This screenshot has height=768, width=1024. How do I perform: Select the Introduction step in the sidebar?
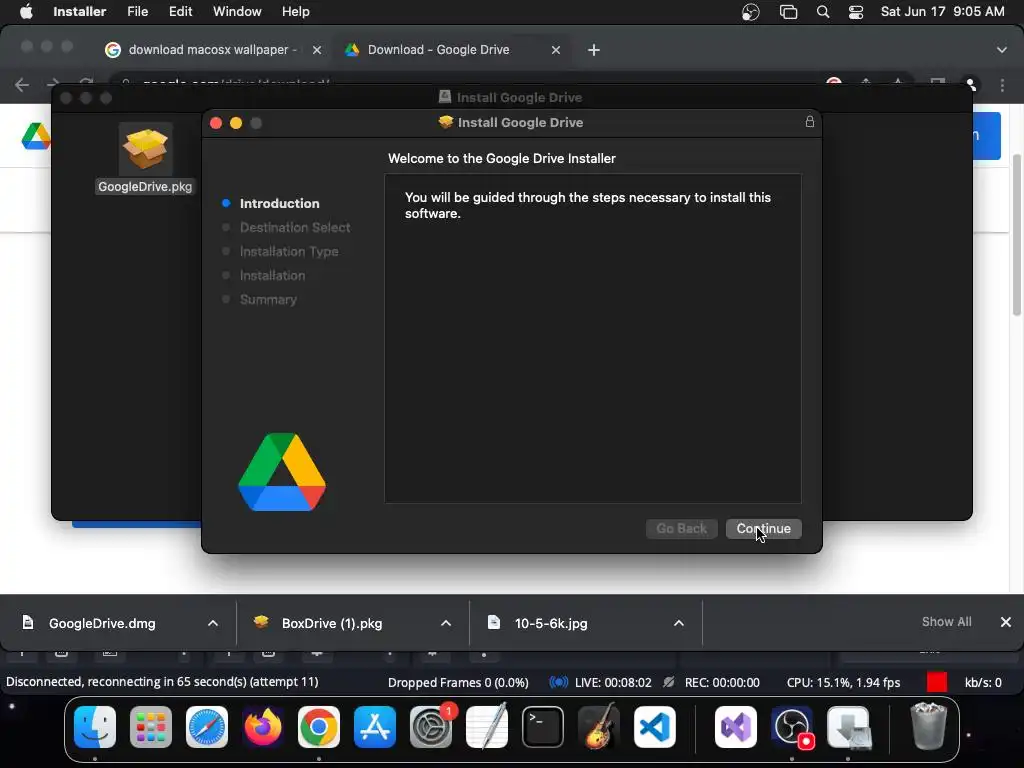(x=279, y=203)
